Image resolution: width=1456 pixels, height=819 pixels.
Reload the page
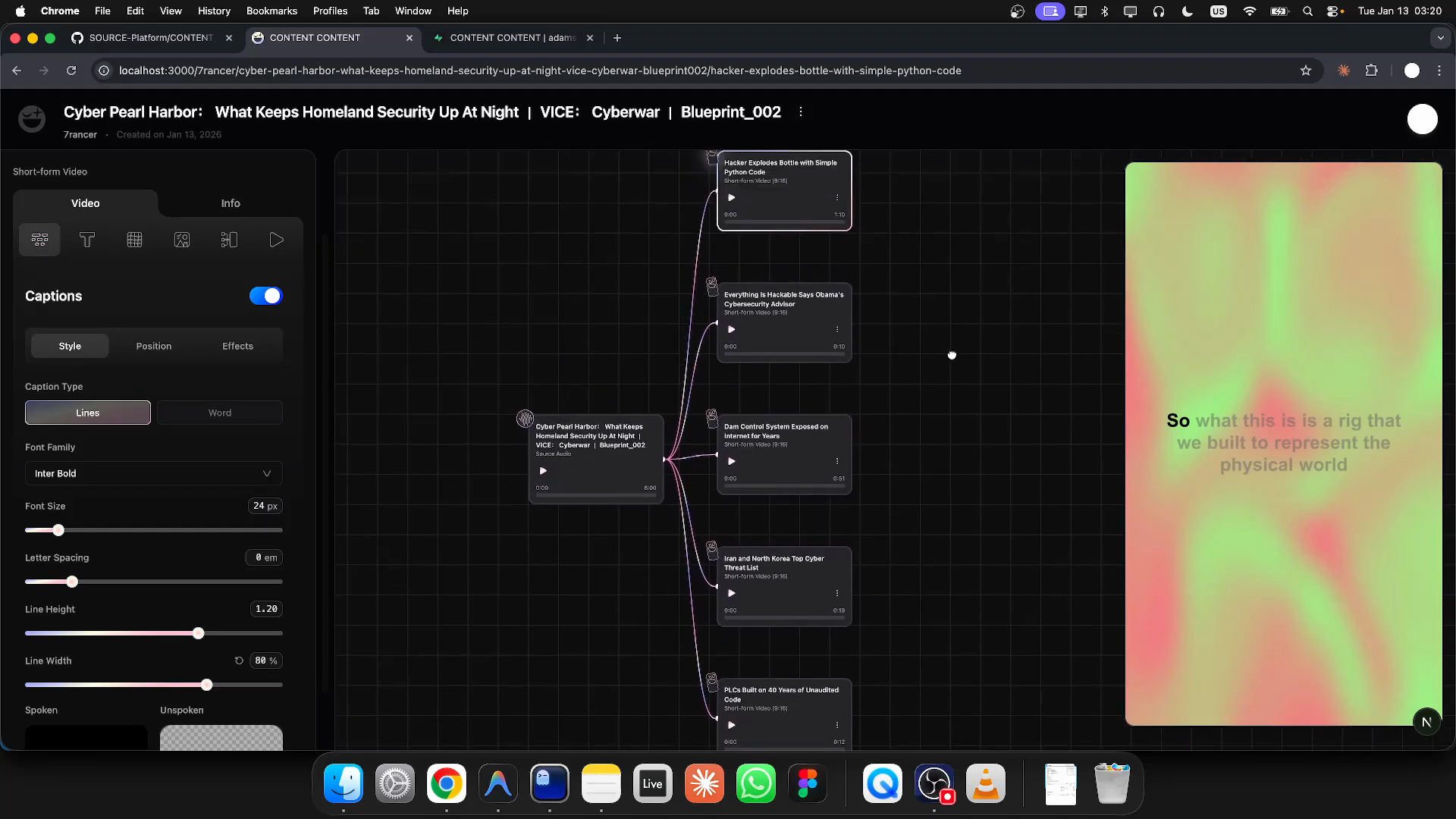[x=71, y=71]
